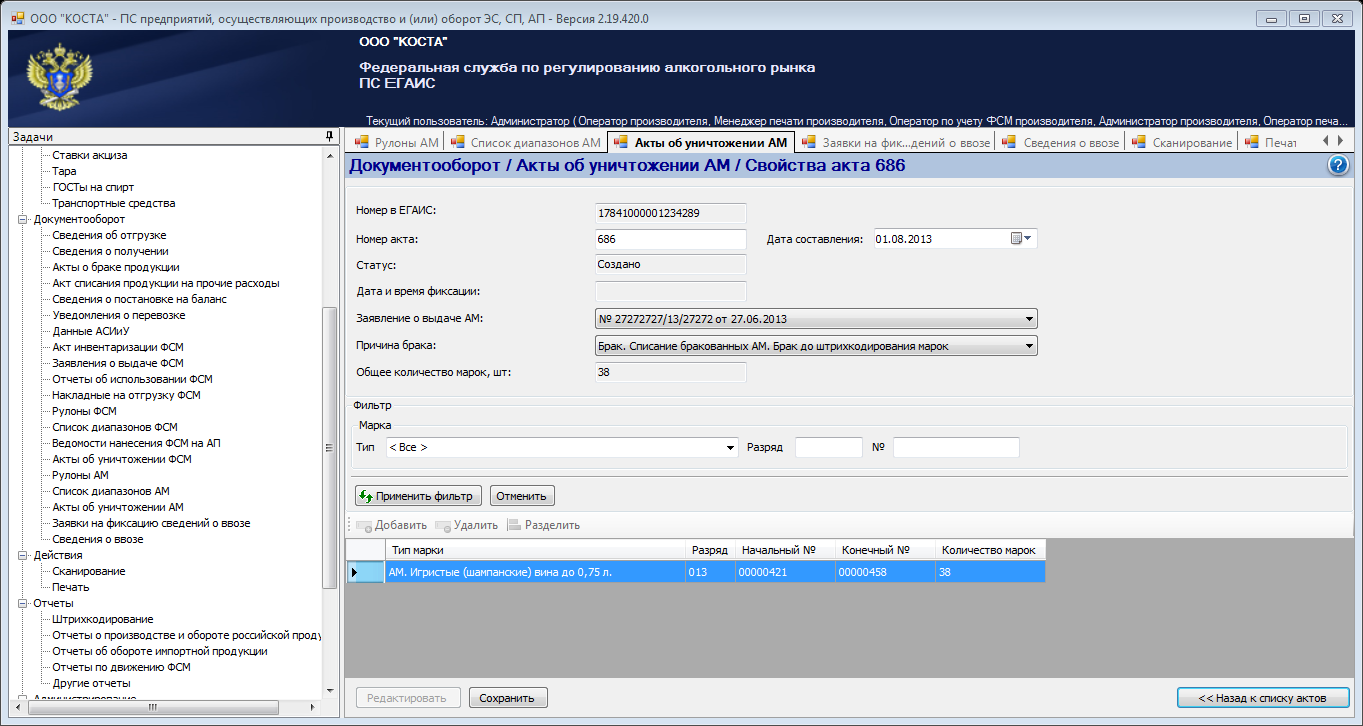Open Данные АСИиУ tree item

point(92,331)
